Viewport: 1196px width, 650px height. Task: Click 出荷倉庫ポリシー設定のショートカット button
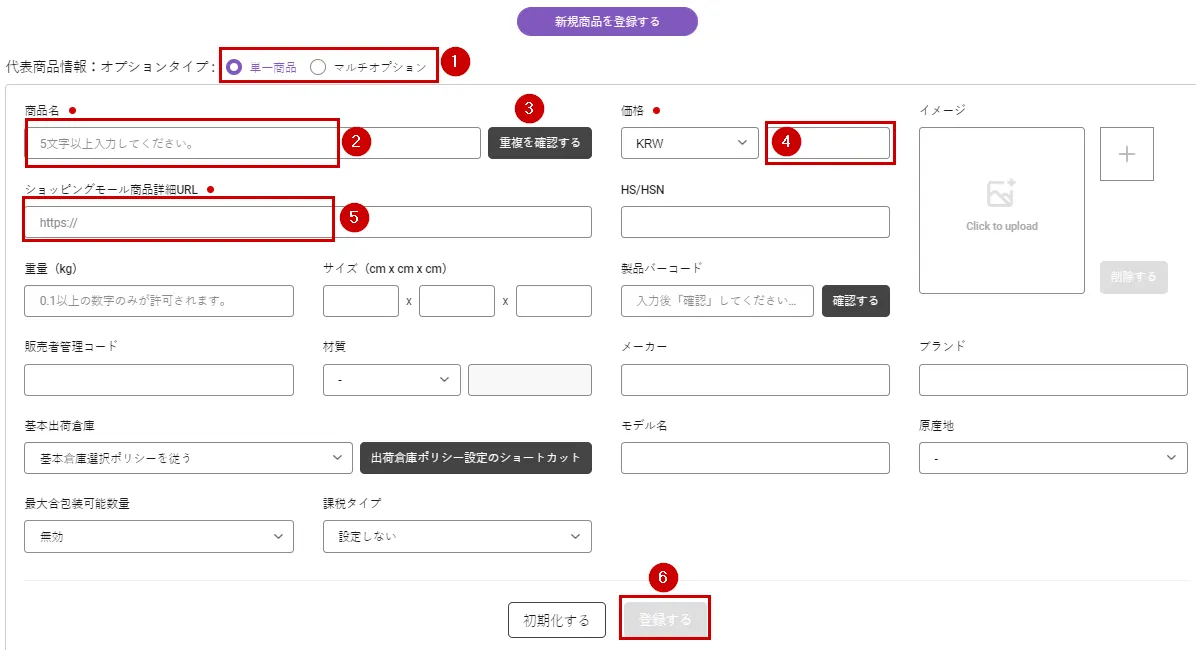[x=476, y=458]
